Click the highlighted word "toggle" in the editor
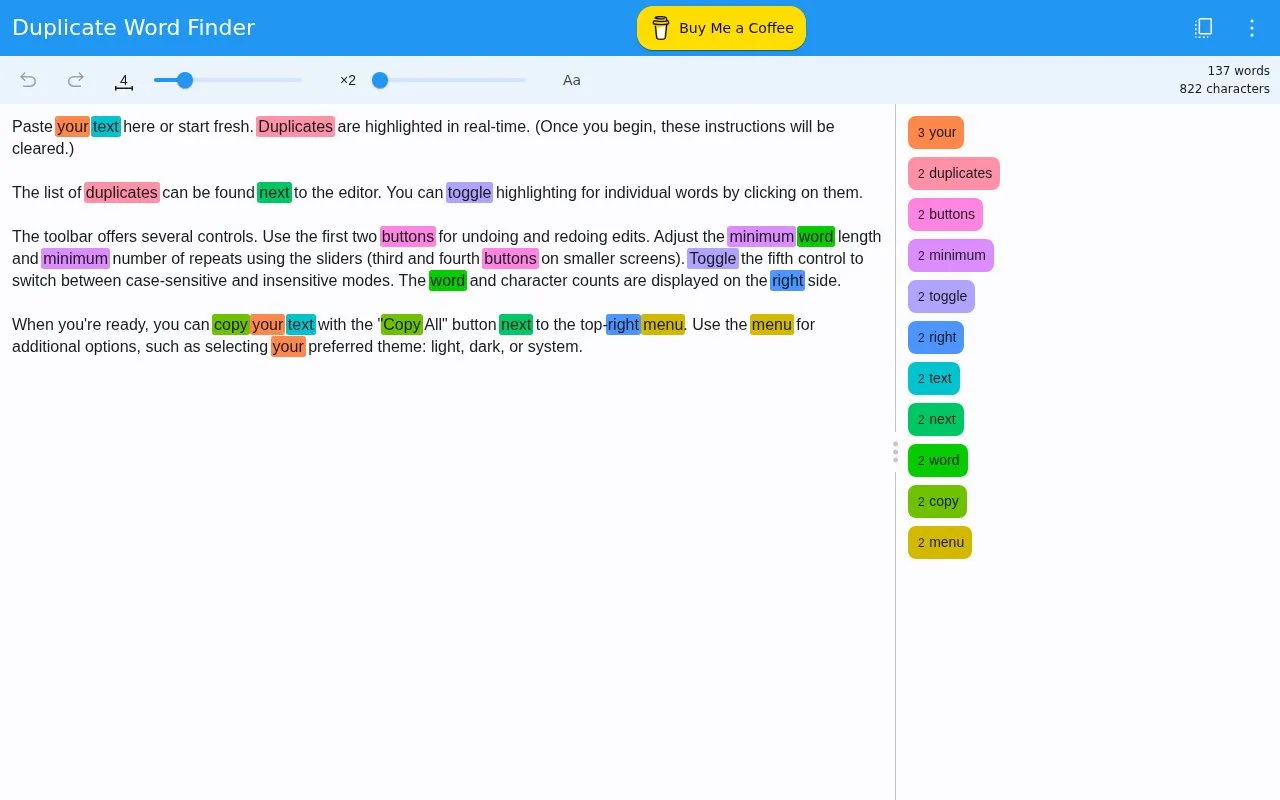Image resolution: width=1280 pixels, height=800 pixels. tap(469, 192)
